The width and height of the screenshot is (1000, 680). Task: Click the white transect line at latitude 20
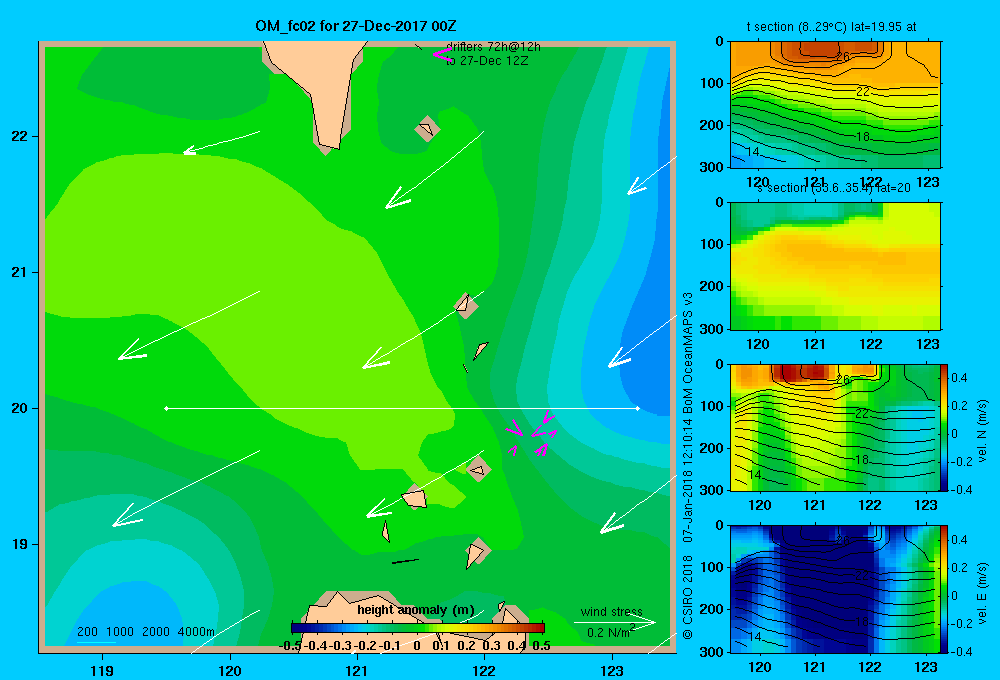[x=402, y=408]
